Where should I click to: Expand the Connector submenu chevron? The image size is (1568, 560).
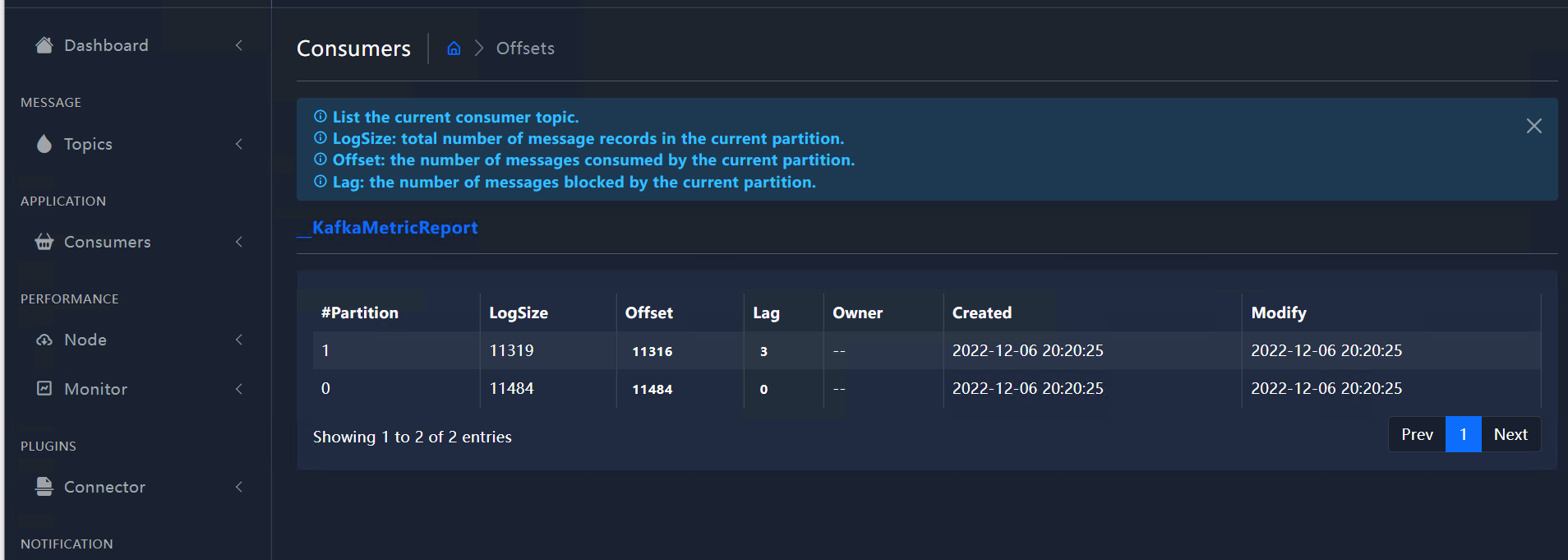pos(239,487)
